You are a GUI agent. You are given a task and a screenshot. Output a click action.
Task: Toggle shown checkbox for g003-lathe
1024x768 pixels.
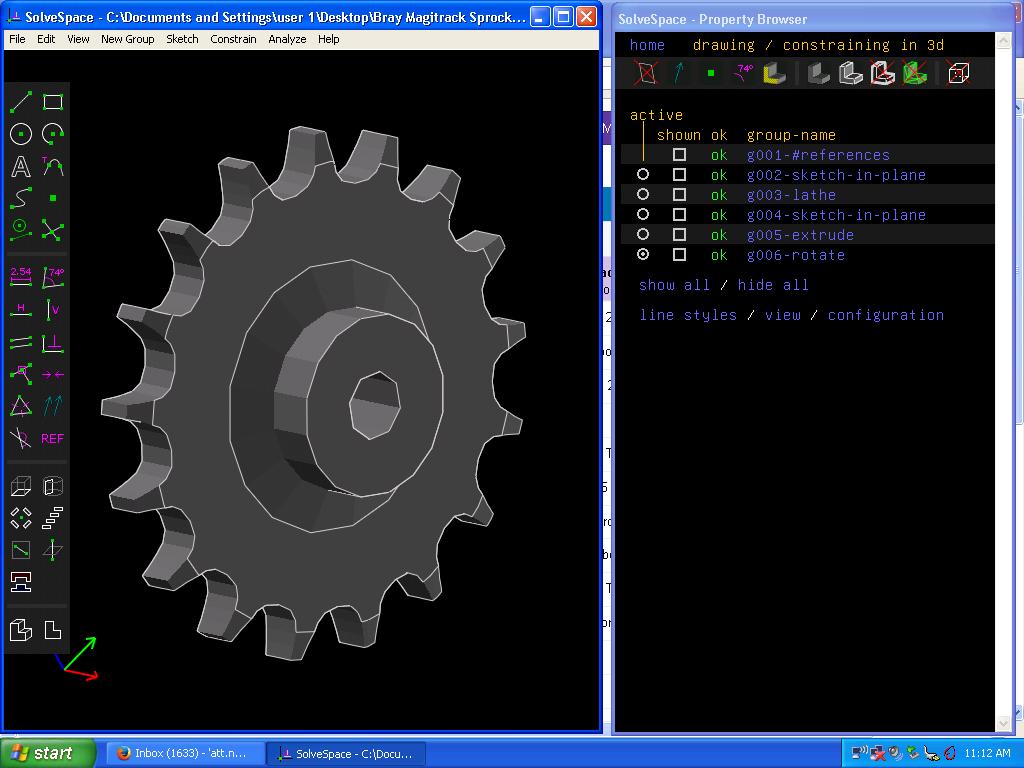click(679, 195)
